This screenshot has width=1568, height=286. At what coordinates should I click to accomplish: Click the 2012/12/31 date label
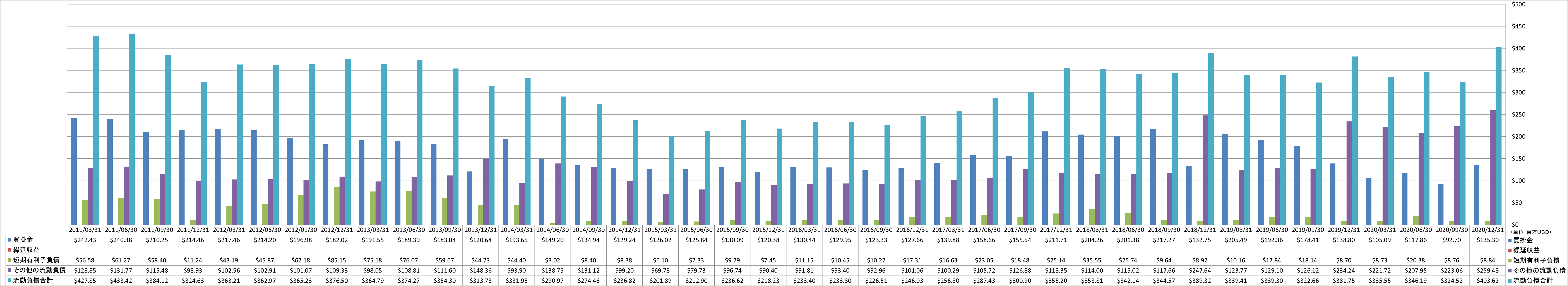pyautogui.click(x=337, y=230)
